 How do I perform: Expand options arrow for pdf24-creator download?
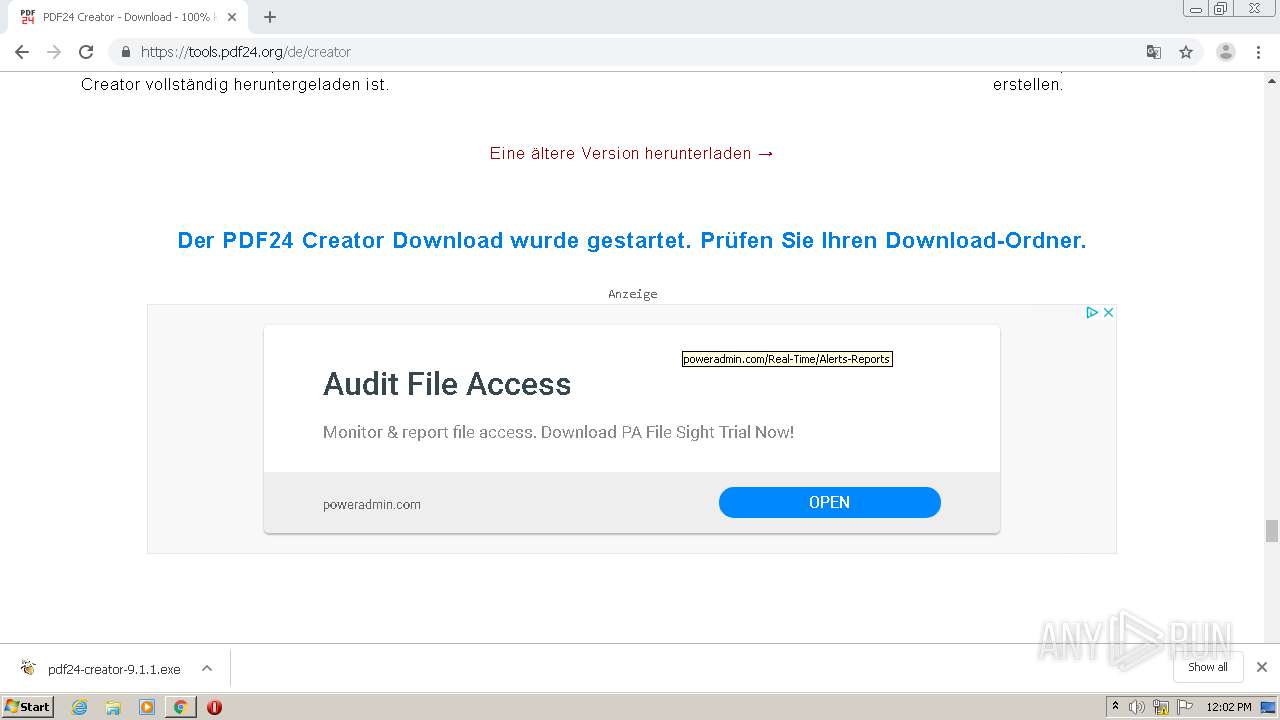[x=207, y=668]
